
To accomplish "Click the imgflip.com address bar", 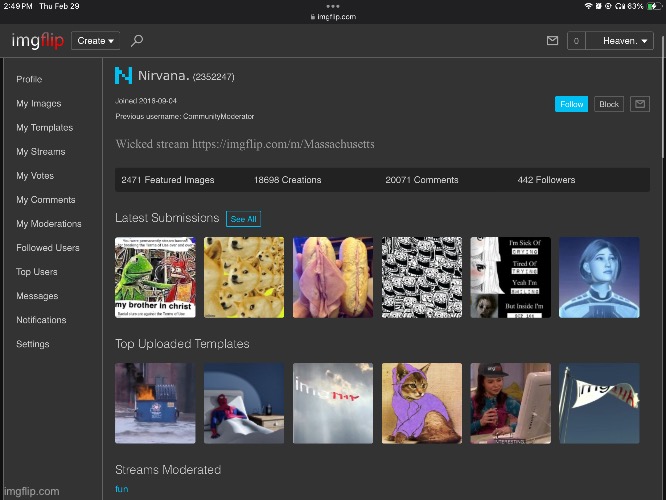I will point(333,17).
